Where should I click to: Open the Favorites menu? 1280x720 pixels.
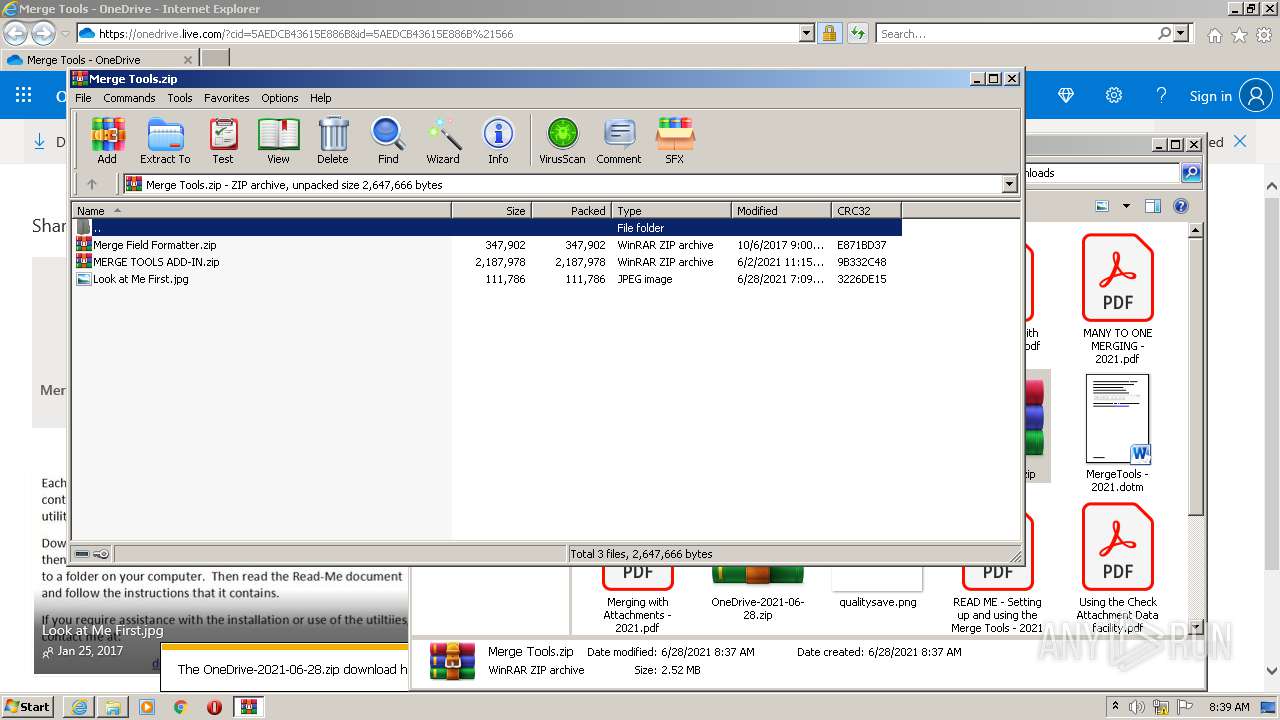[227, 98]
